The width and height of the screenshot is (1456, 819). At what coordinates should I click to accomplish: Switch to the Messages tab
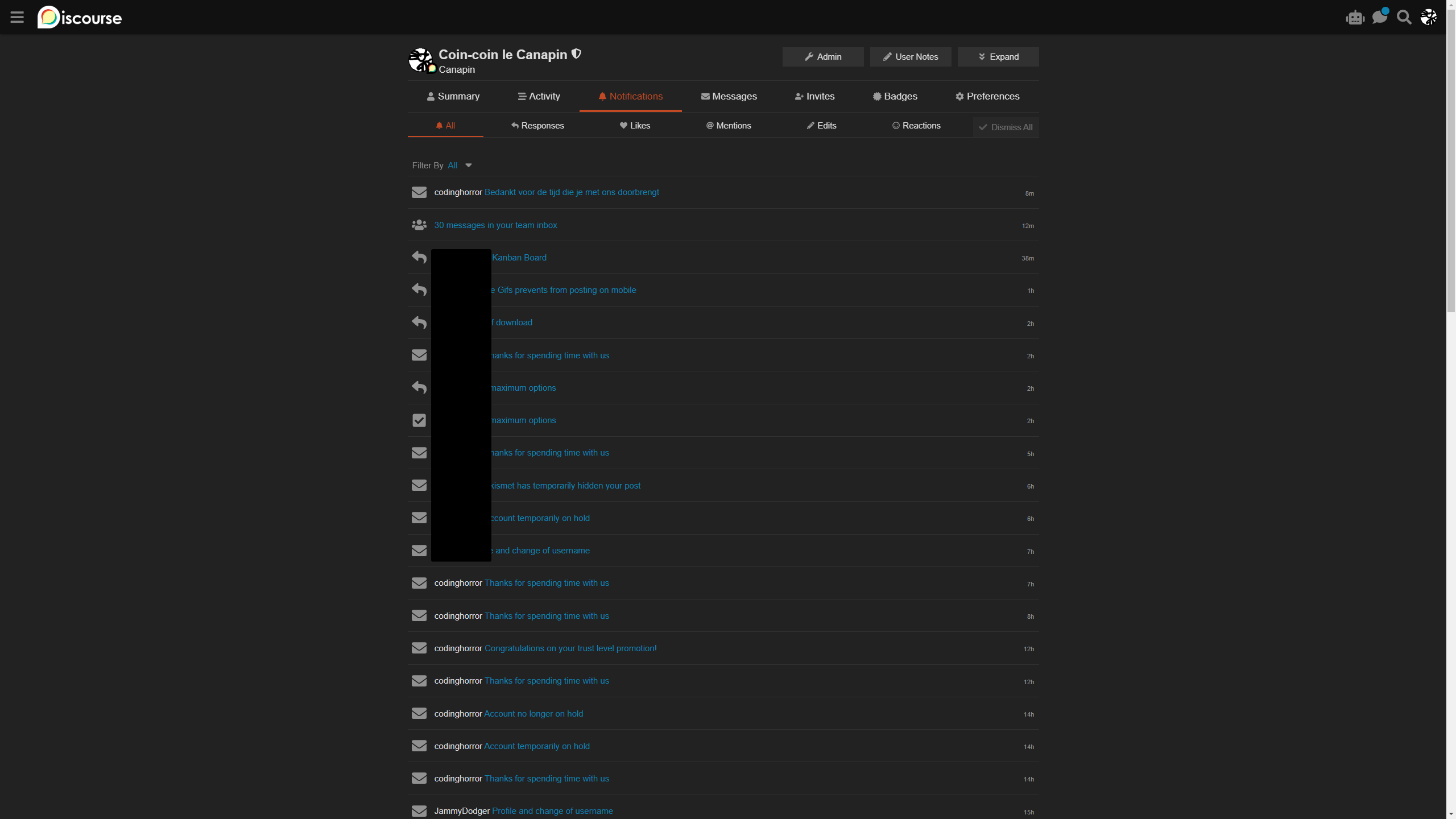coord(729,97)
